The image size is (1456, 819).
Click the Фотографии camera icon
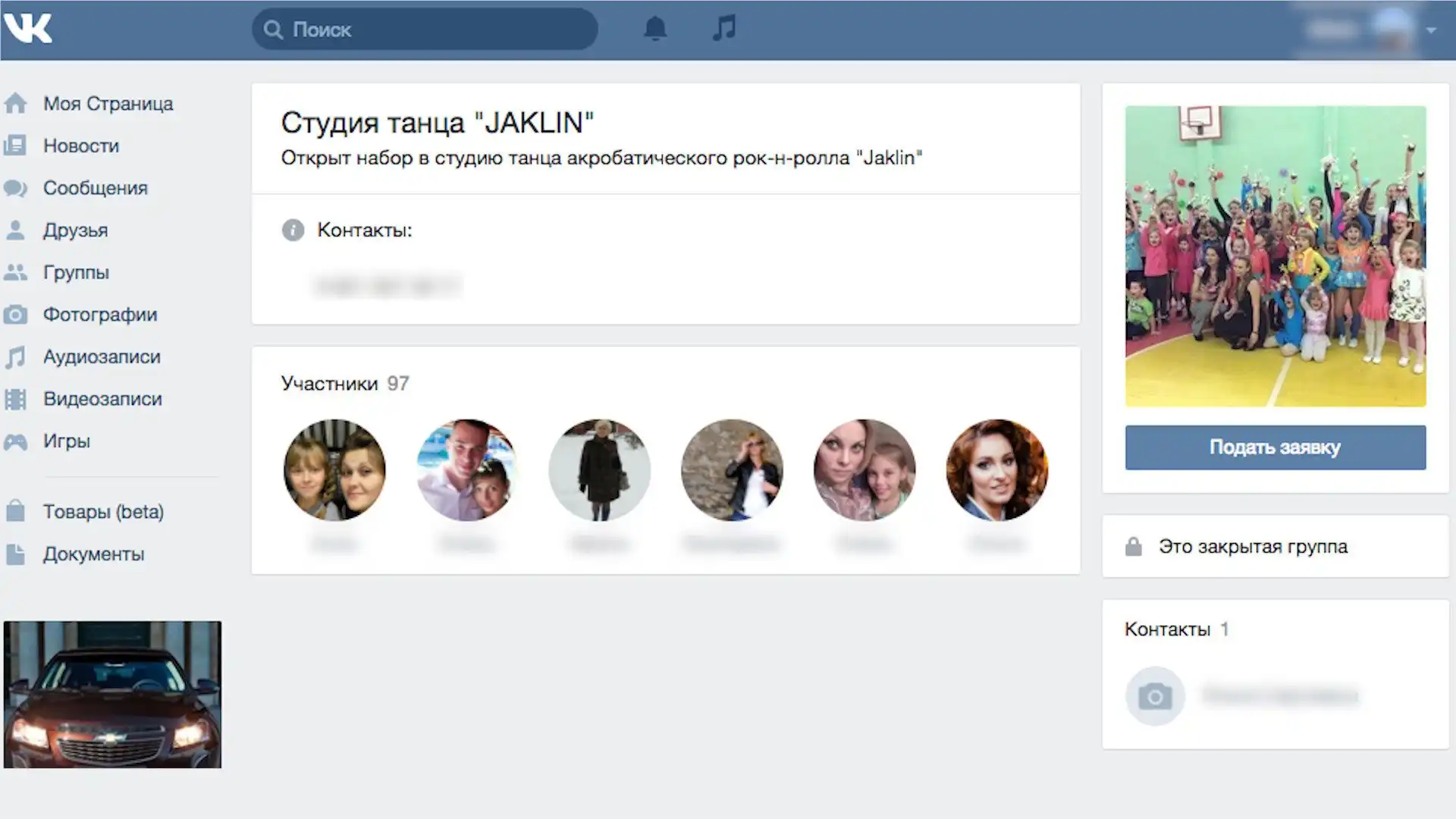pos(15,315)
